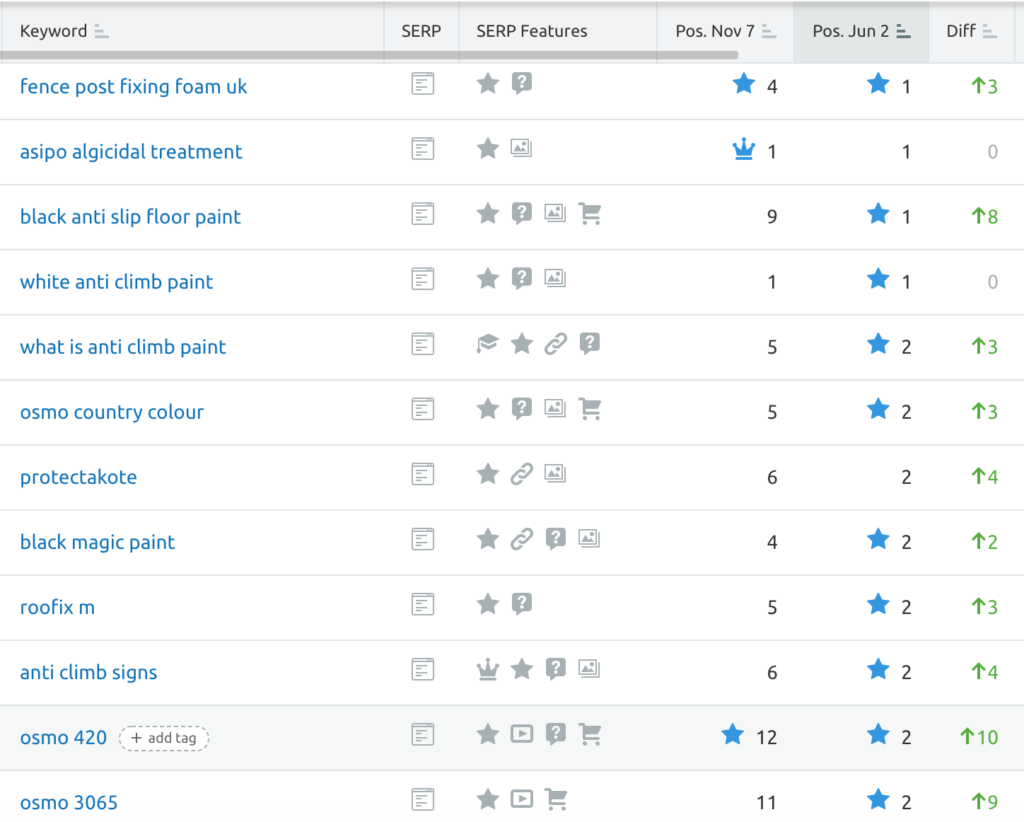
Task: Open keyword black anti slip floor paint
Action: (x=130, y=216)
